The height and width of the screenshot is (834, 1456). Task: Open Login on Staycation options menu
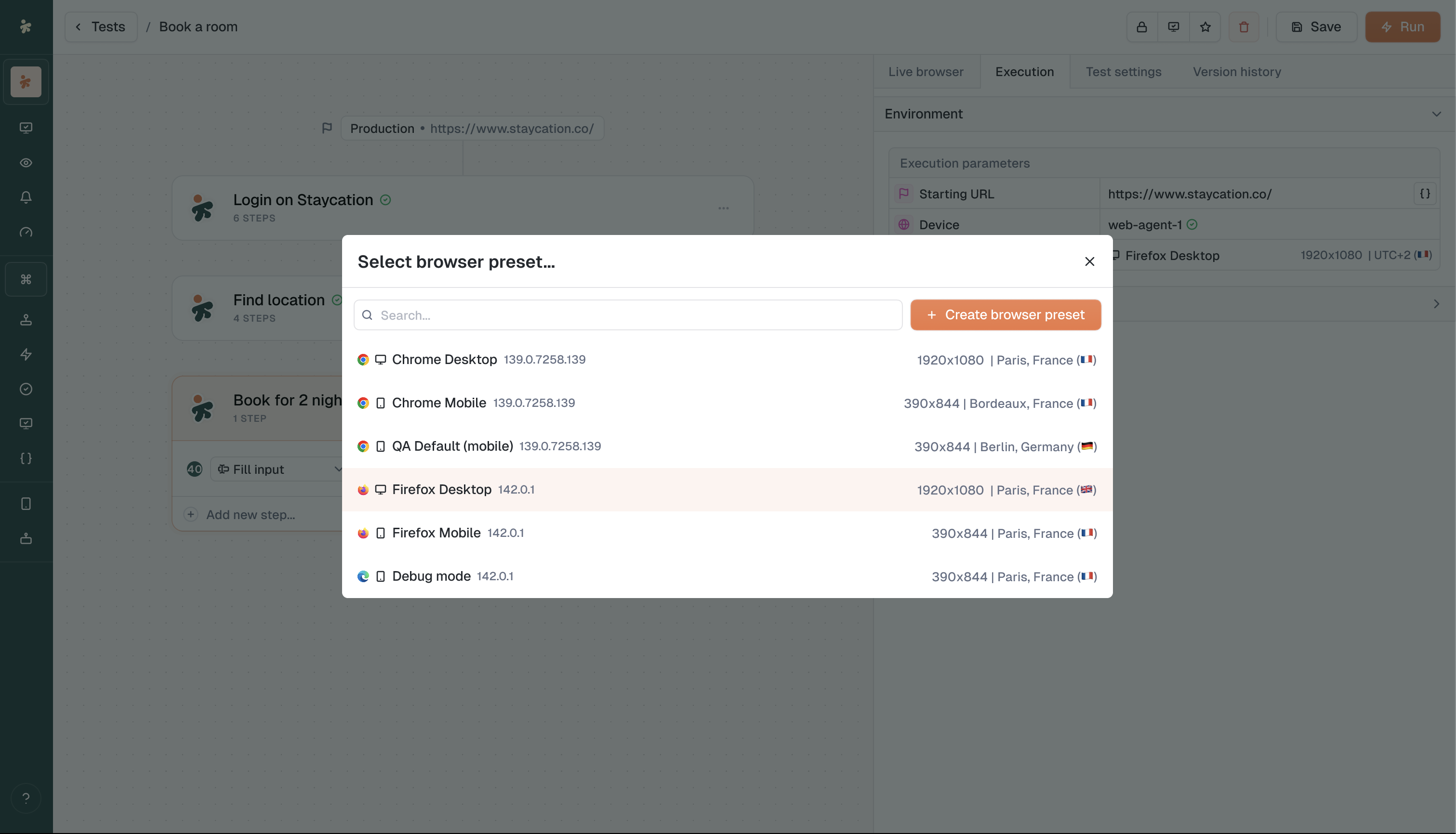[723, 208]
